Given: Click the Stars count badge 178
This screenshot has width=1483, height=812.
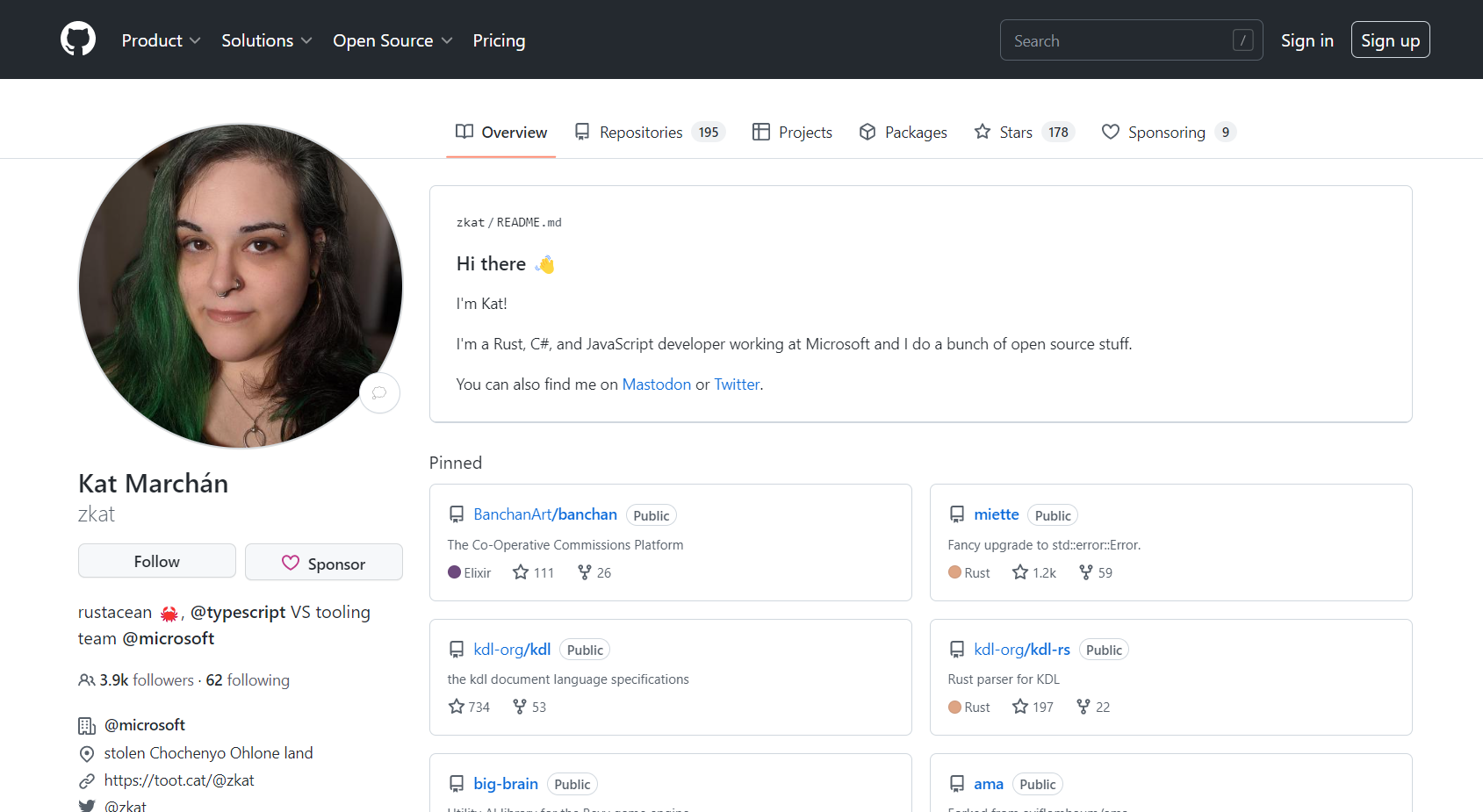Looking at the screenshot, I should pos(1058,132).
